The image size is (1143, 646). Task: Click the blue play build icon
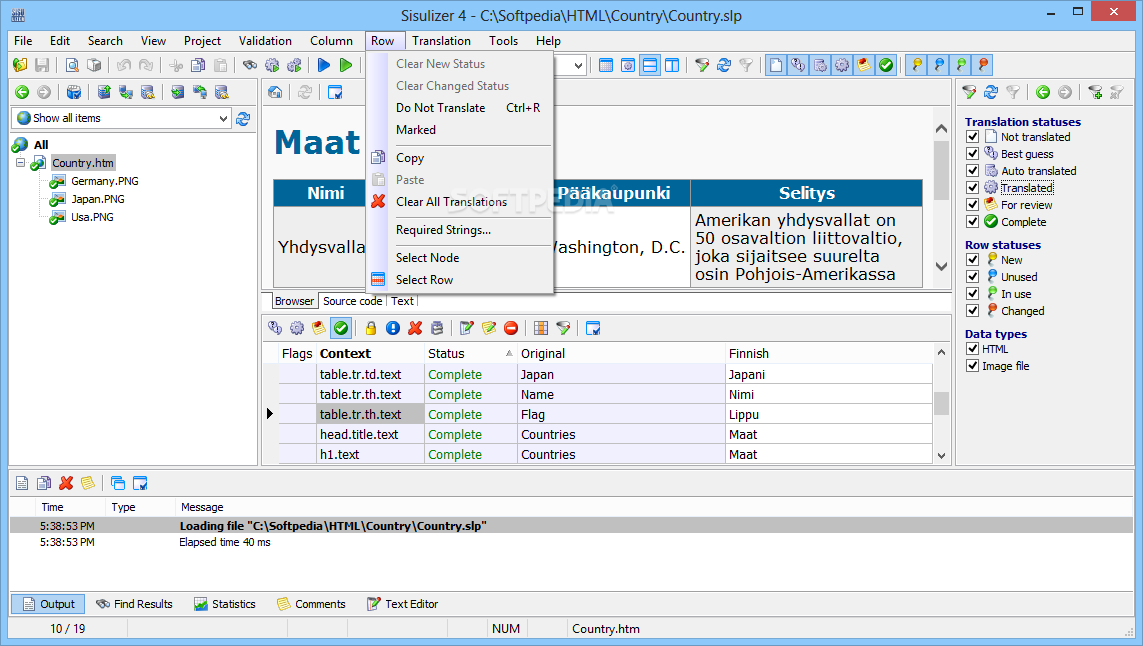(324, 65)
